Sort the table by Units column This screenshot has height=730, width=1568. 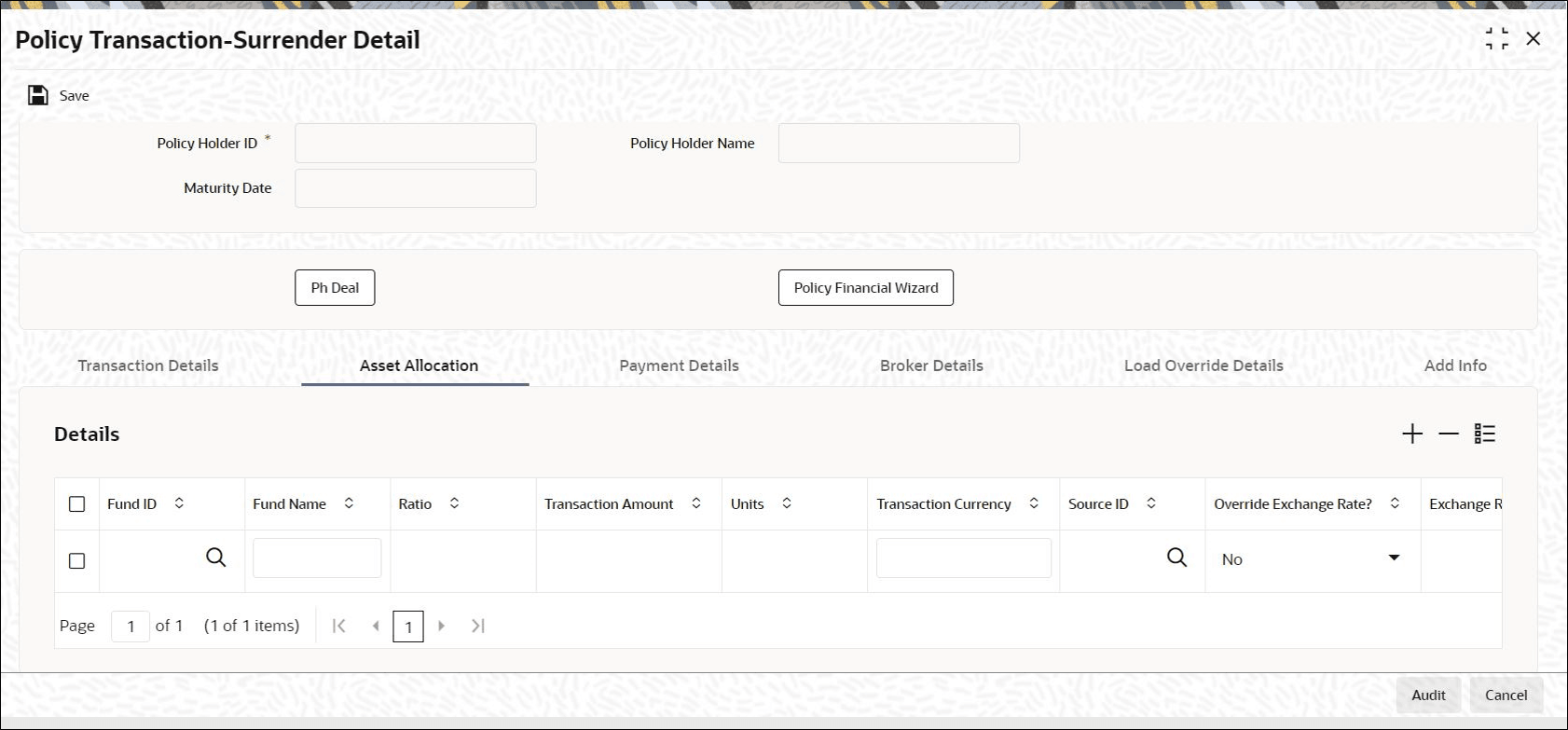[787, 503]
